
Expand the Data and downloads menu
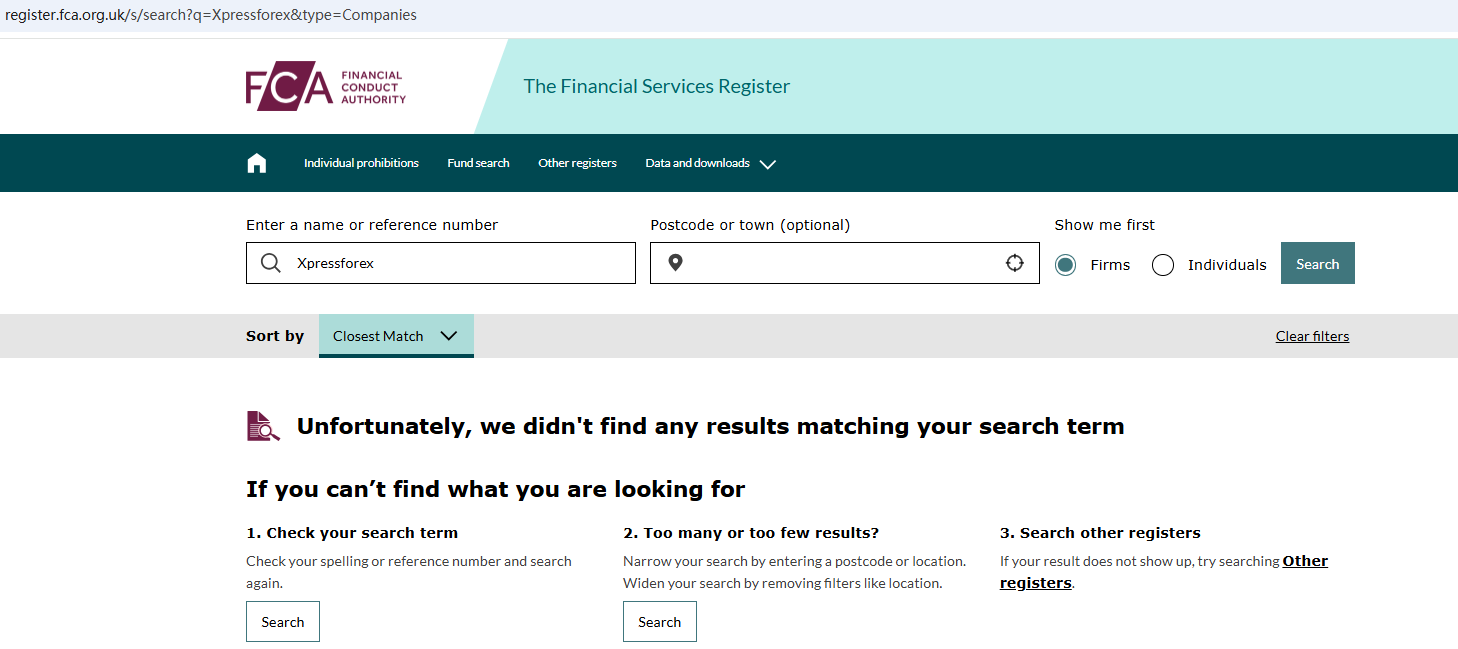click(x=710, y=163)
